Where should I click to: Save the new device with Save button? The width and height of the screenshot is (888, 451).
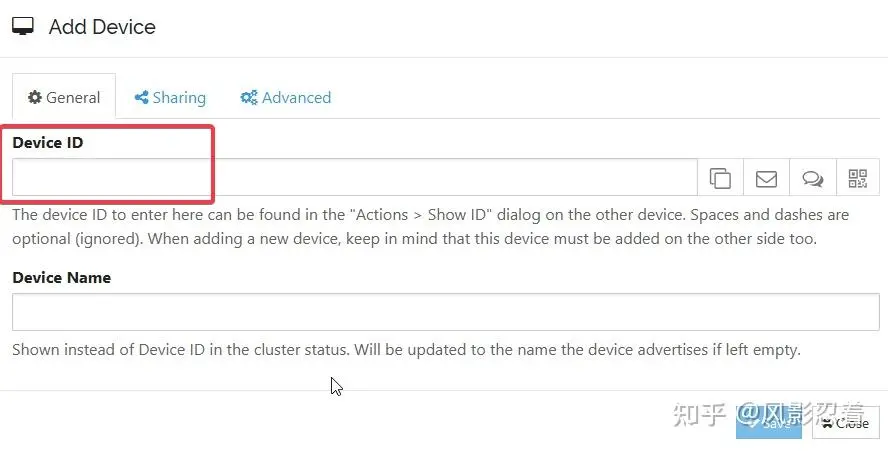(769, 423)
